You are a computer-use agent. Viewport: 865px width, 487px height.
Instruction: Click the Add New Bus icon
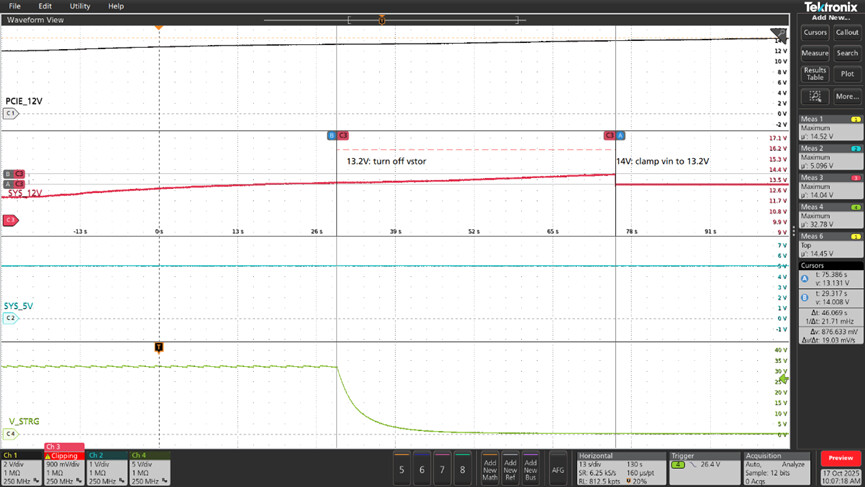pyautogui.click(x=530, y=468)
